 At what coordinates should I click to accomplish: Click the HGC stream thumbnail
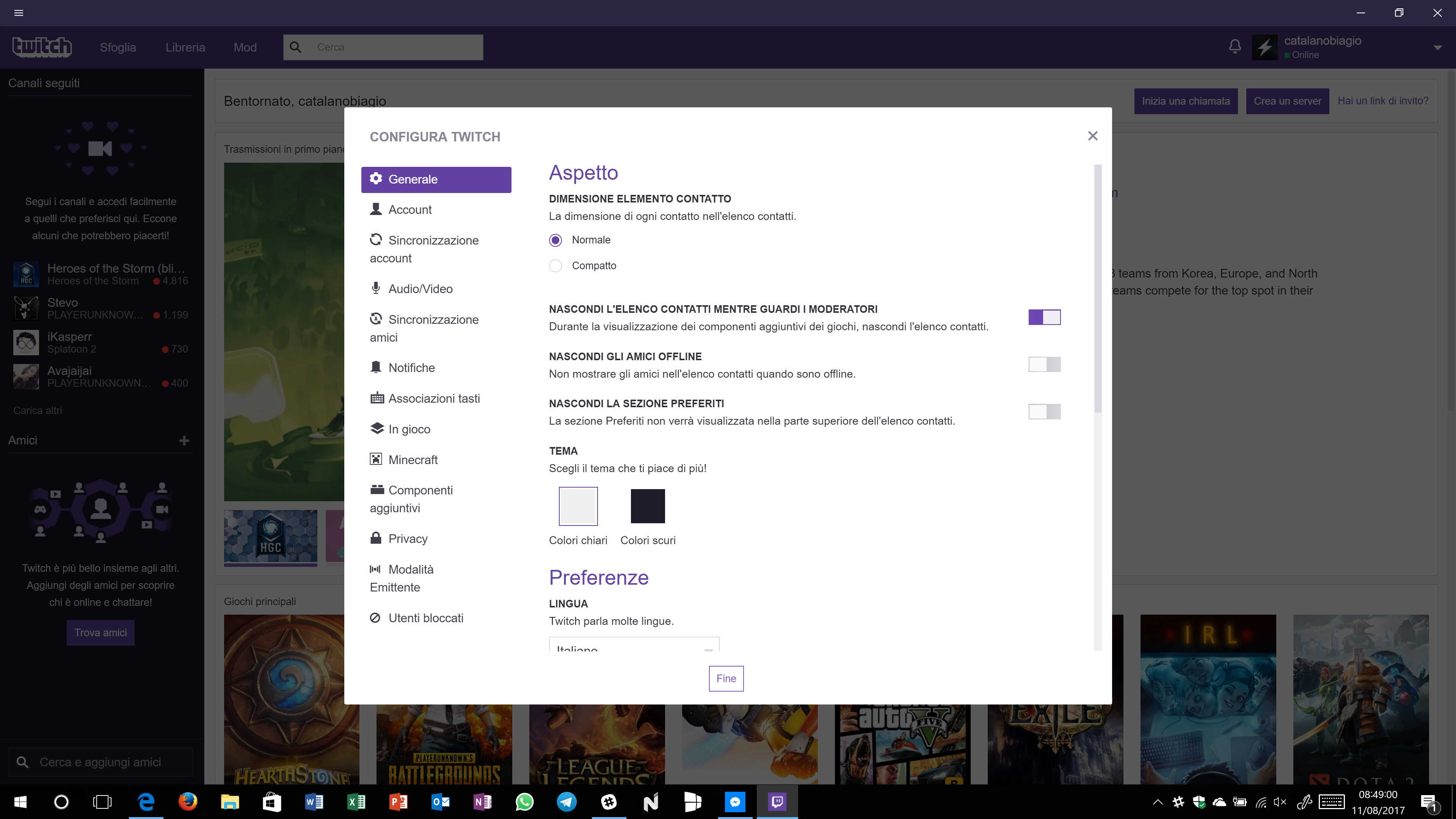pyautogui.click(x=270, y=537)
